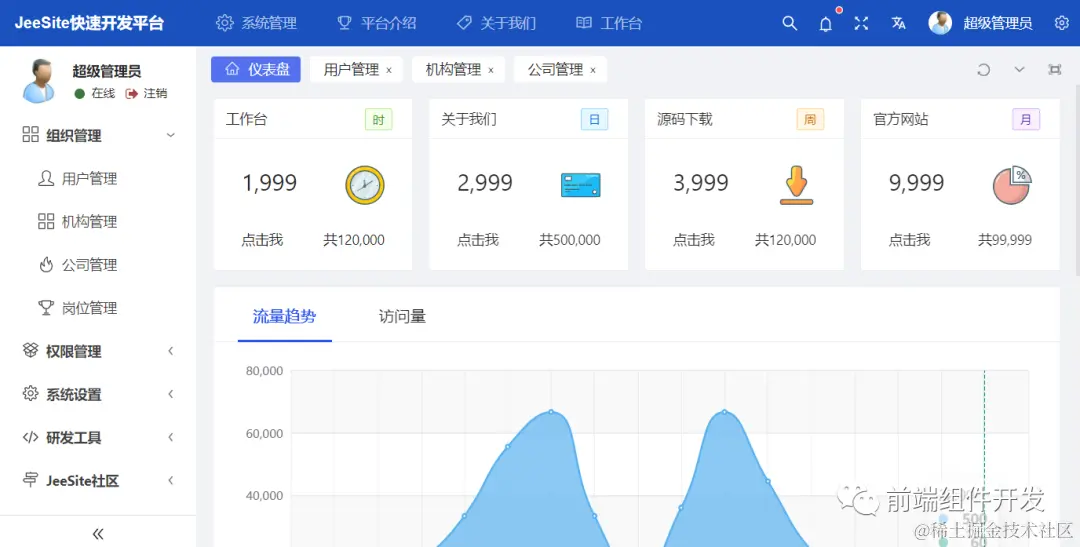Switch to the 仪表盘 tab
Image resolution: width=1080 pixels, height=547 pixels.
click(x=256, y=69)
